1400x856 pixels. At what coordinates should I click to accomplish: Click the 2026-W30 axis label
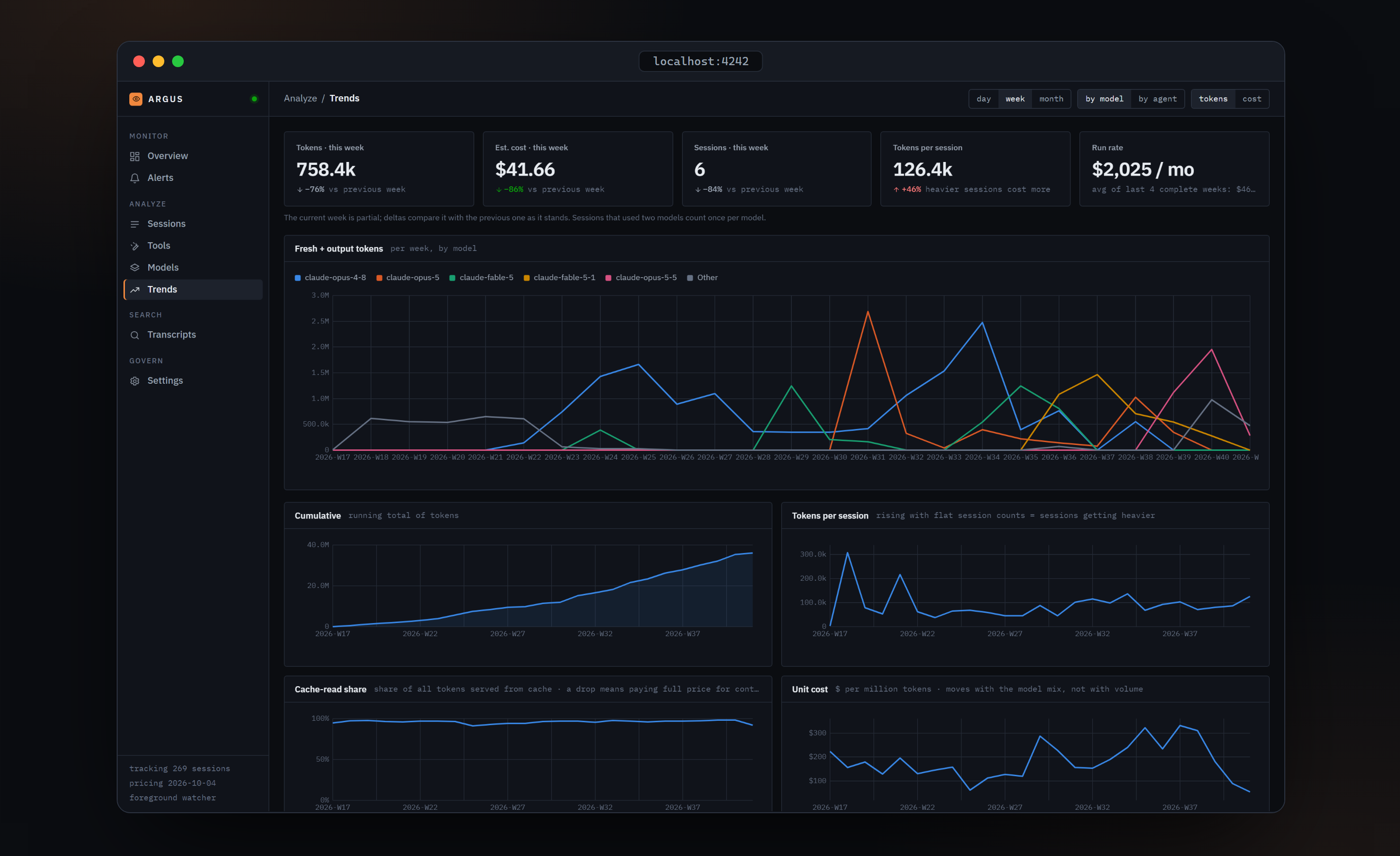829,458
